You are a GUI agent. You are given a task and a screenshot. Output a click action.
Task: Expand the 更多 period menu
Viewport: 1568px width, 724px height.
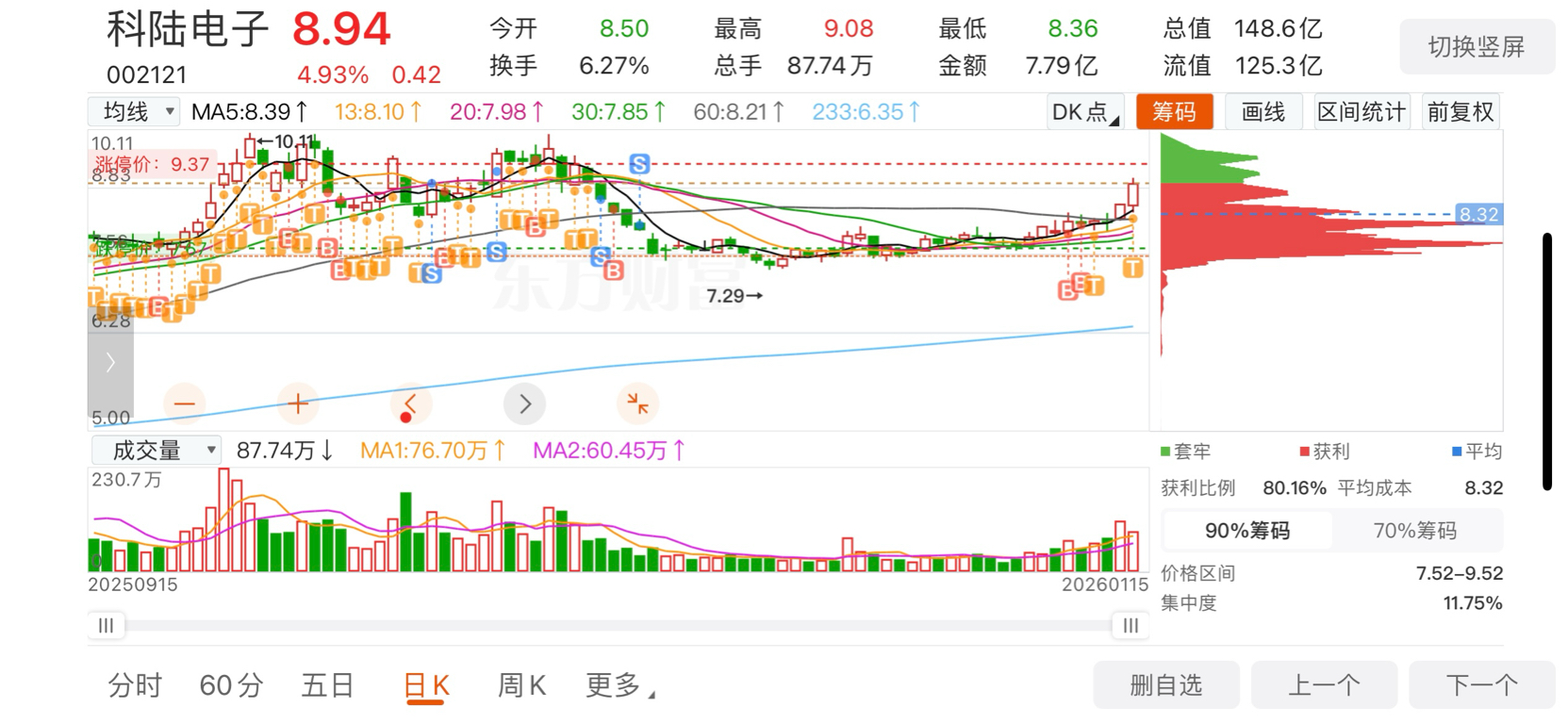(619, 685)
